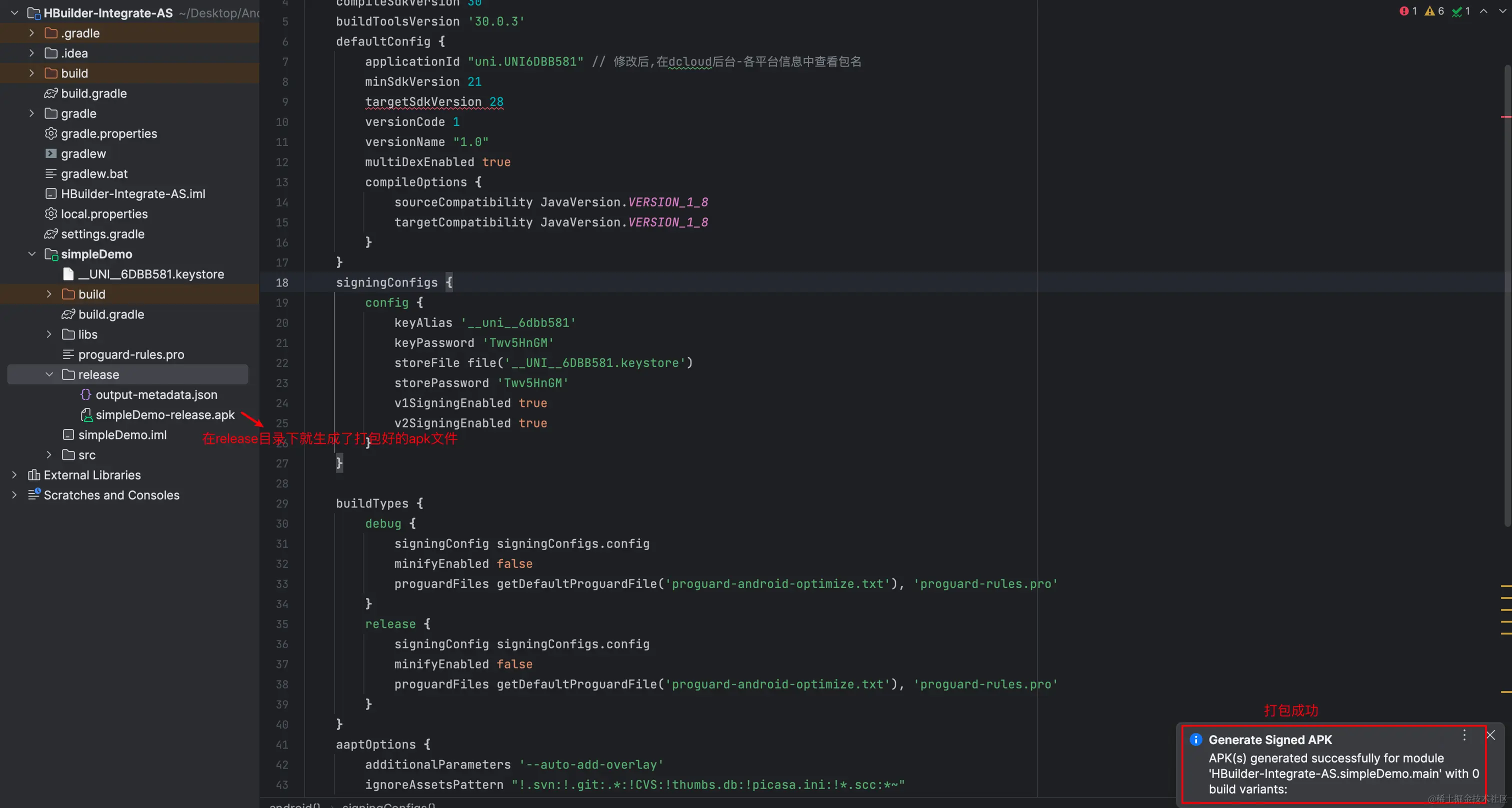Expand the libs folder
The image size is (1512, 808).
pos(49,334)
